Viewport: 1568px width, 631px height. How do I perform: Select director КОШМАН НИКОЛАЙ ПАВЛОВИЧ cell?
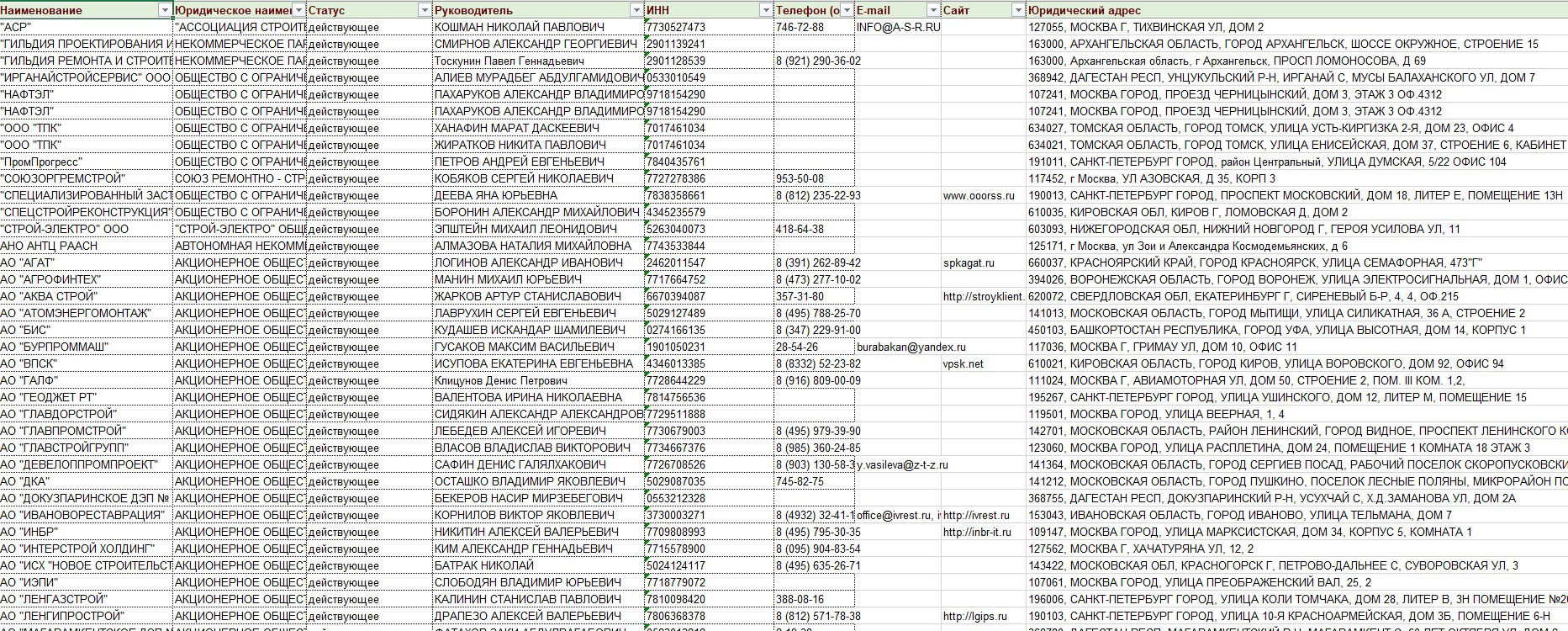point(538,27)
